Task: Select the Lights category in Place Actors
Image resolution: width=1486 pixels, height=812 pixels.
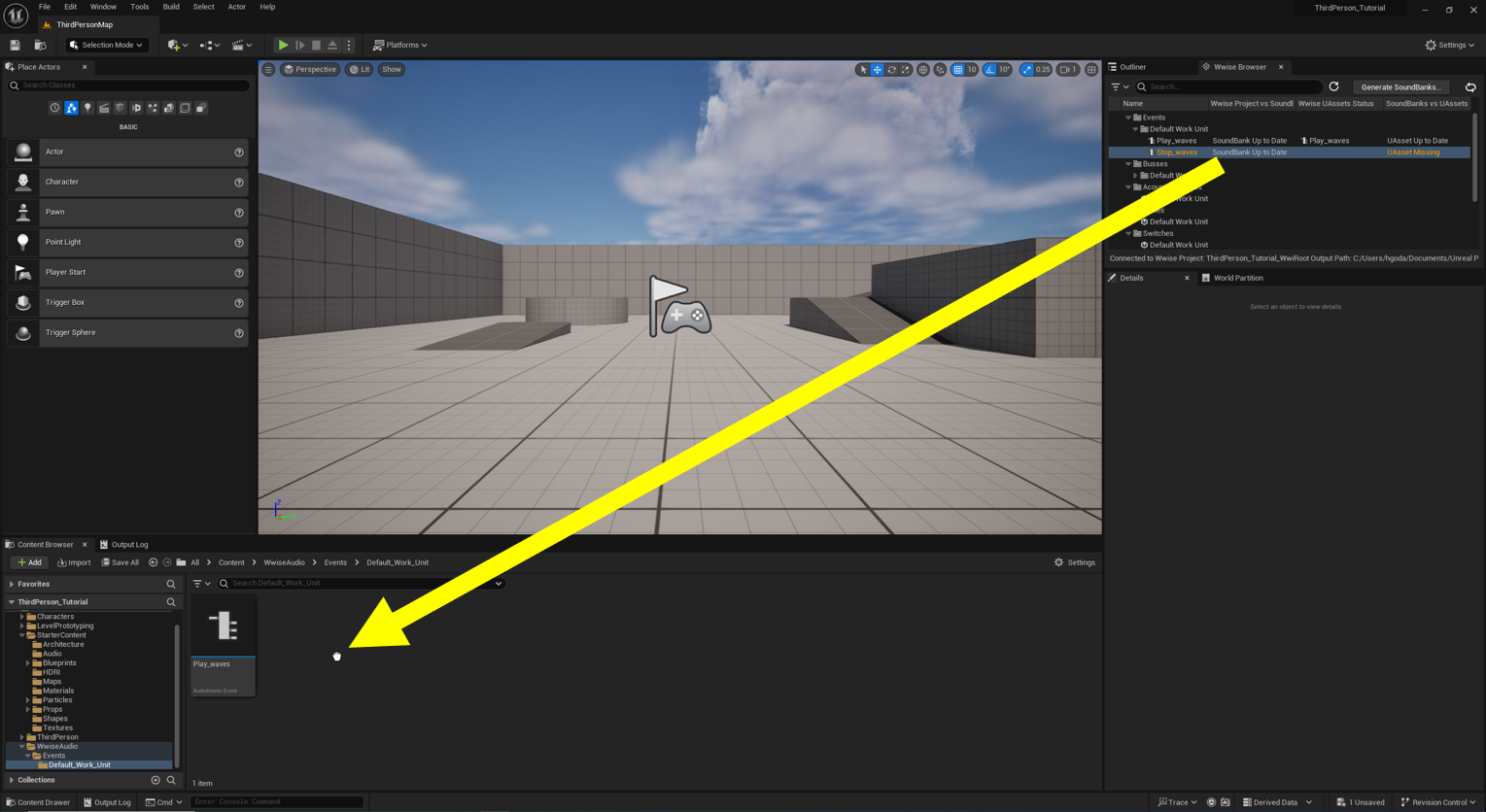Action: pos(87,107)
